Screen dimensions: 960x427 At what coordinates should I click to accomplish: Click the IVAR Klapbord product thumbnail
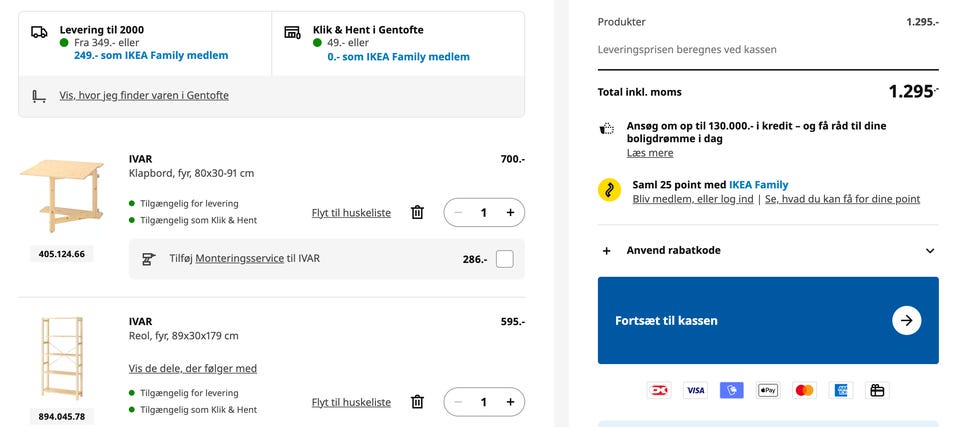[61, 195]
